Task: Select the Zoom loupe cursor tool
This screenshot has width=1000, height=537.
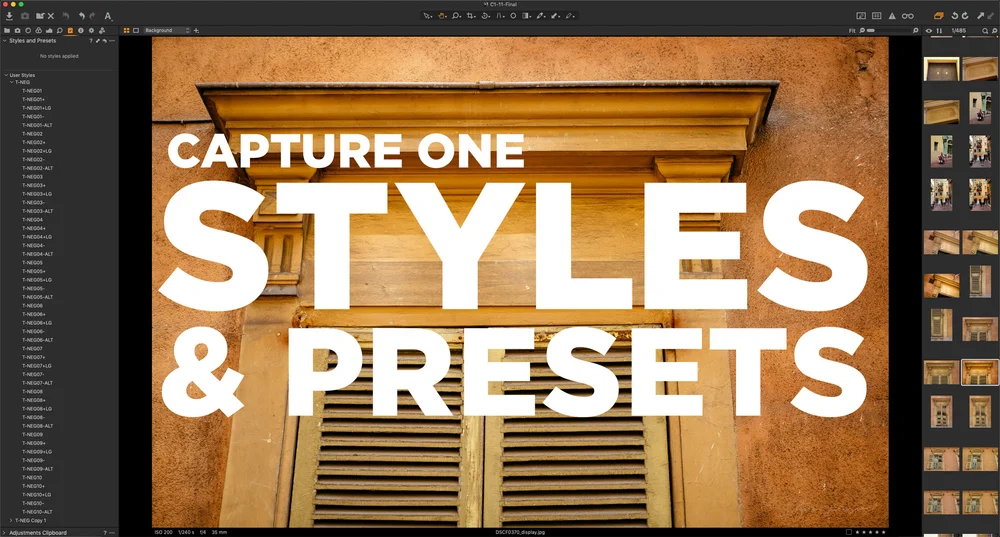Action: (457, 15)
